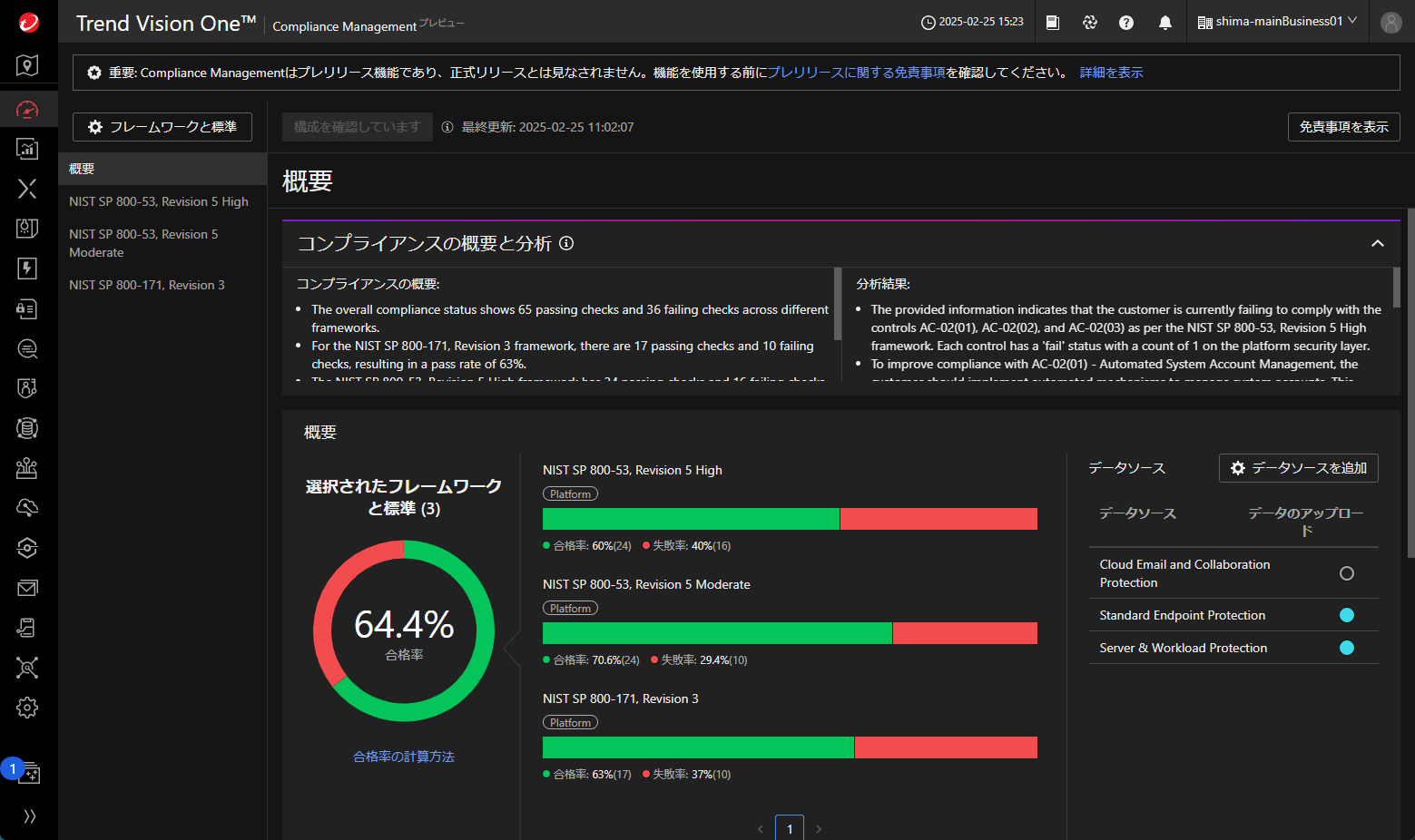This screenshot has height=840, width=1415.
Task: Open the padlock identity sidebar icon
Action: [27, 308]
